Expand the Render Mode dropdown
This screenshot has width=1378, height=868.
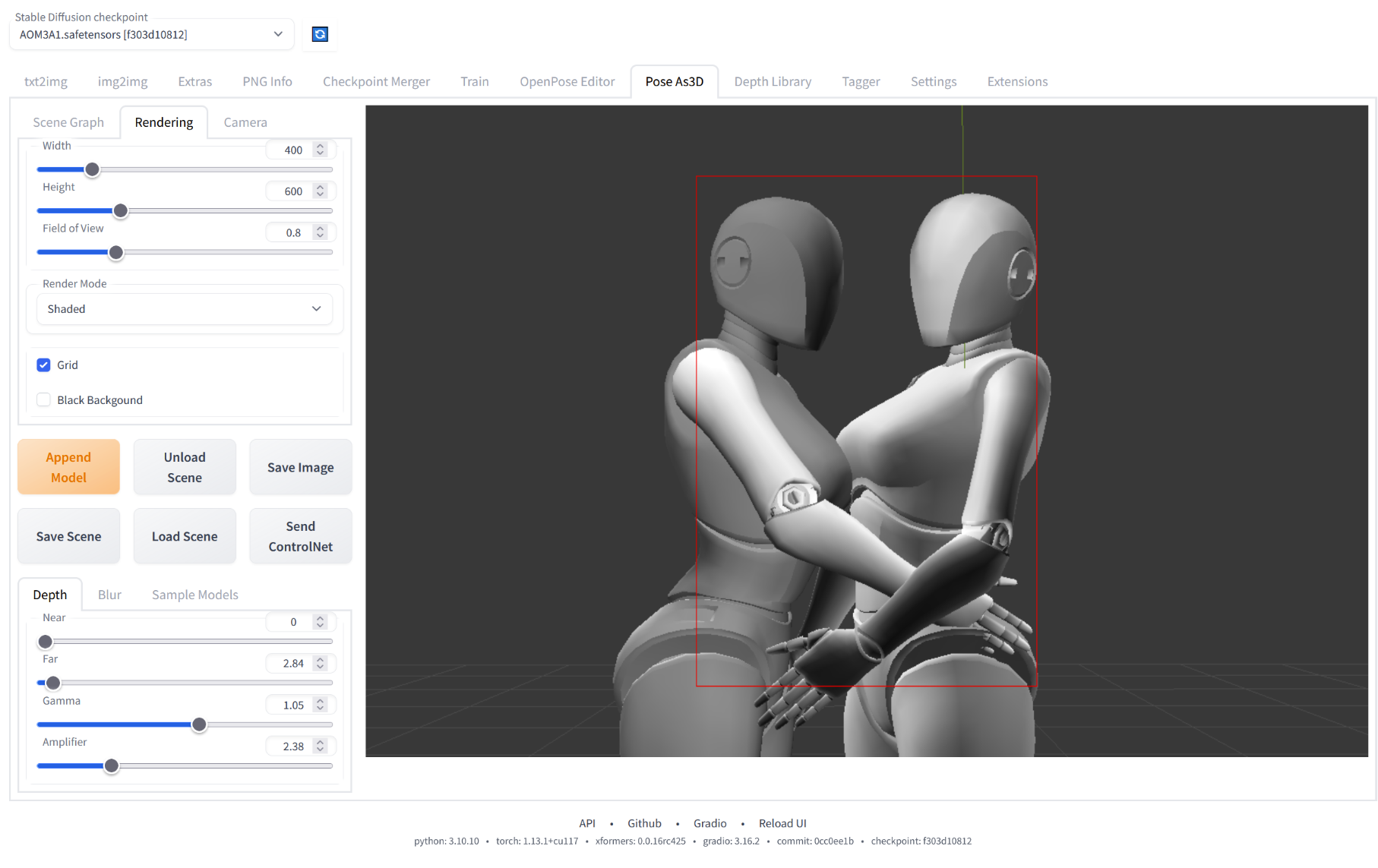(x=185, y=309)
